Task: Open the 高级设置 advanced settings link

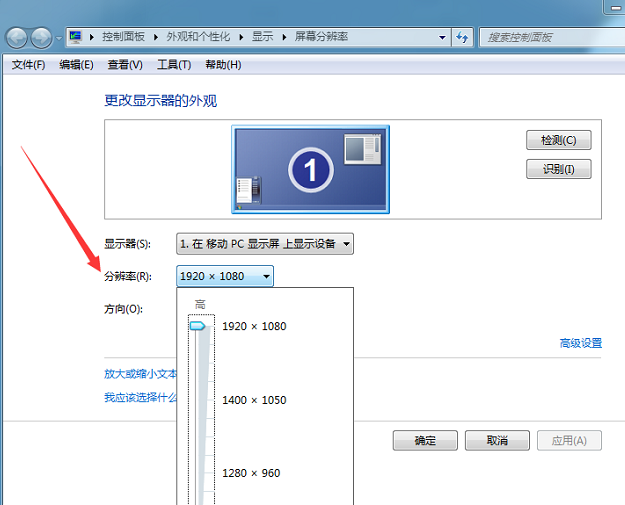Action: pyautogui.click(x=580, y=343)
